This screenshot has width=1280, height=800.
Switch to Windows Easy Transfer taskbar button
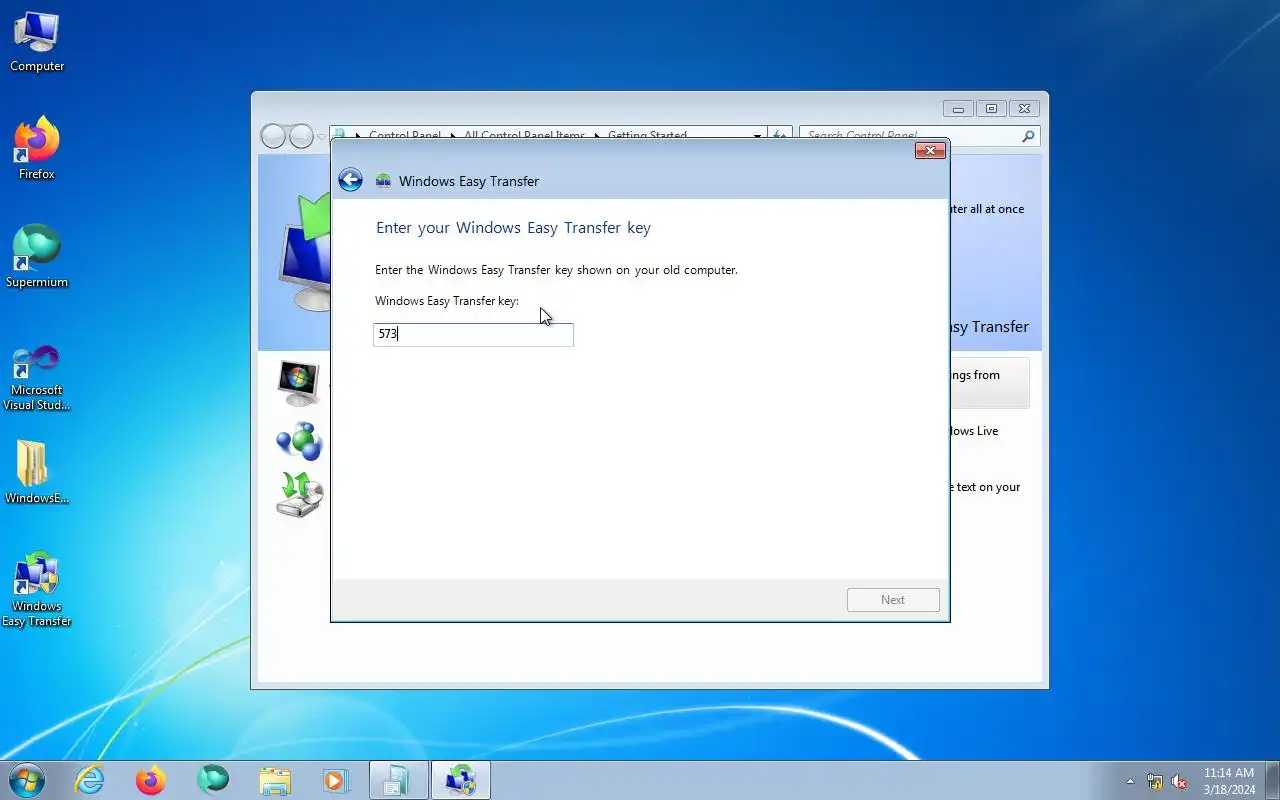[461, 780]
